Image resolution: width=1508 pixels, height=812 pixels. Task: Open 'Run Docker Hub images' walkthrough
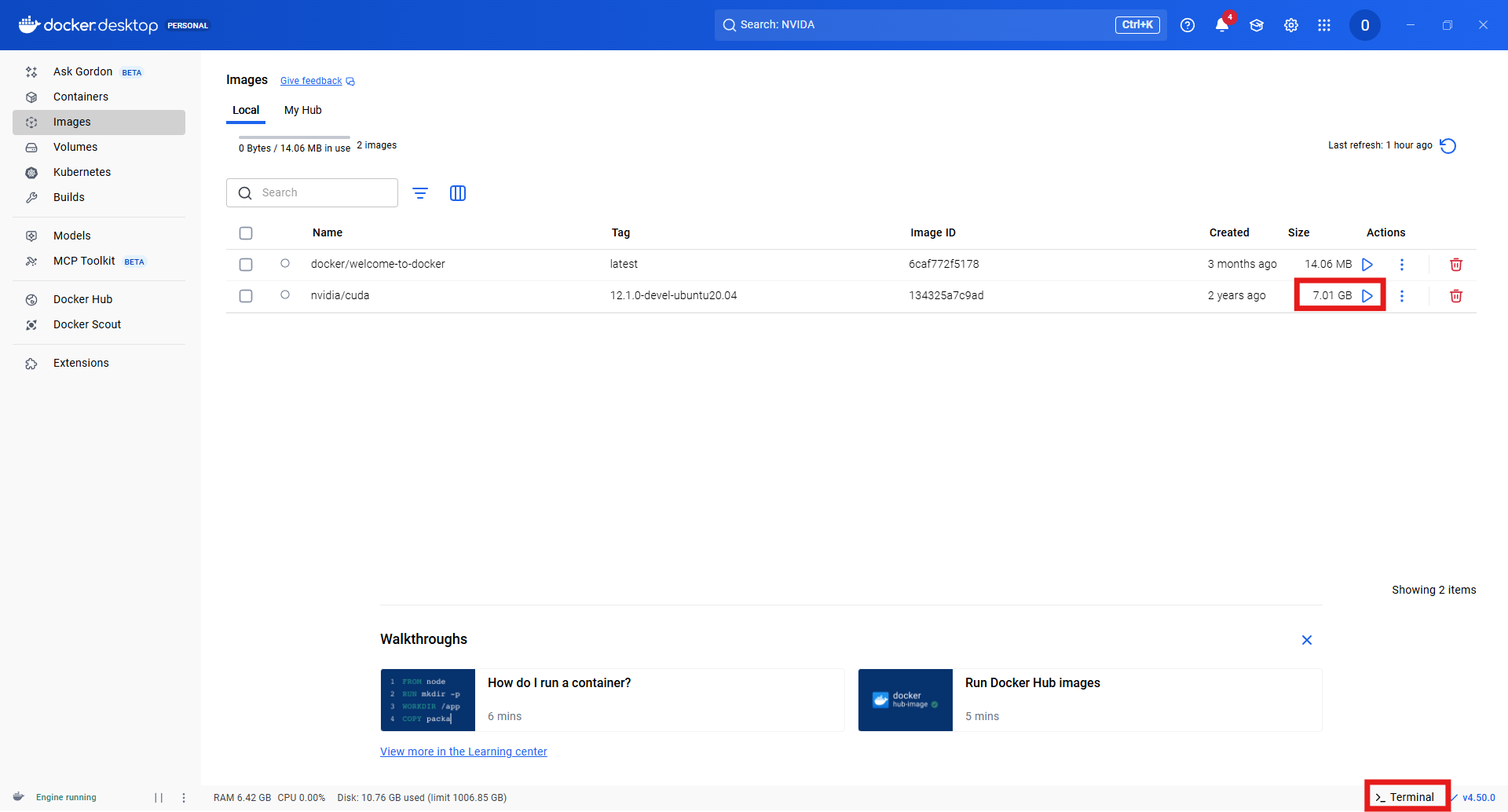[x=1090, y=700]
